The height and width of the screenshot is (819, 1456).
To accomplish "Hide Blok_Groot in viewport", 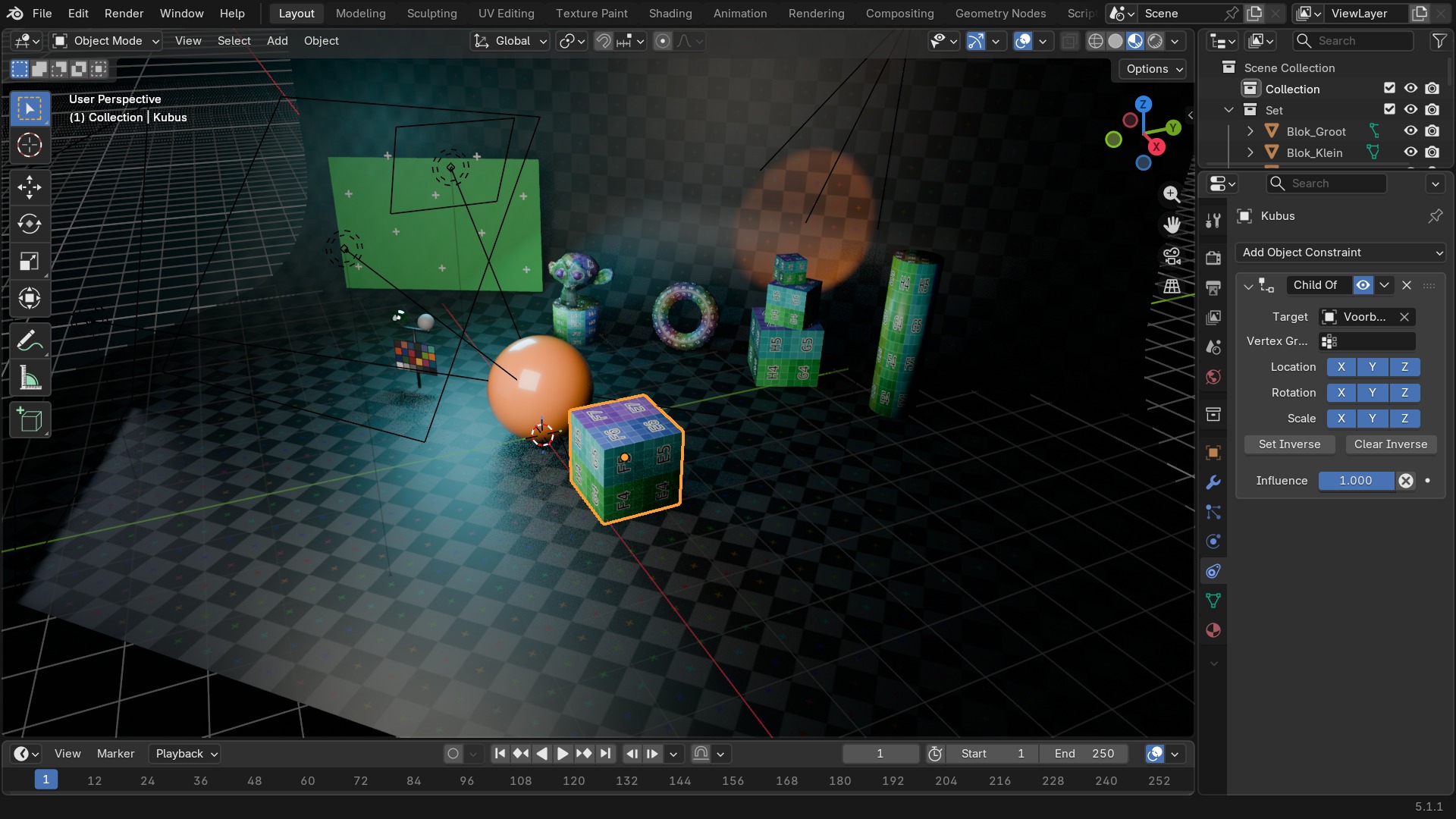I will [x=1410, y=131].
